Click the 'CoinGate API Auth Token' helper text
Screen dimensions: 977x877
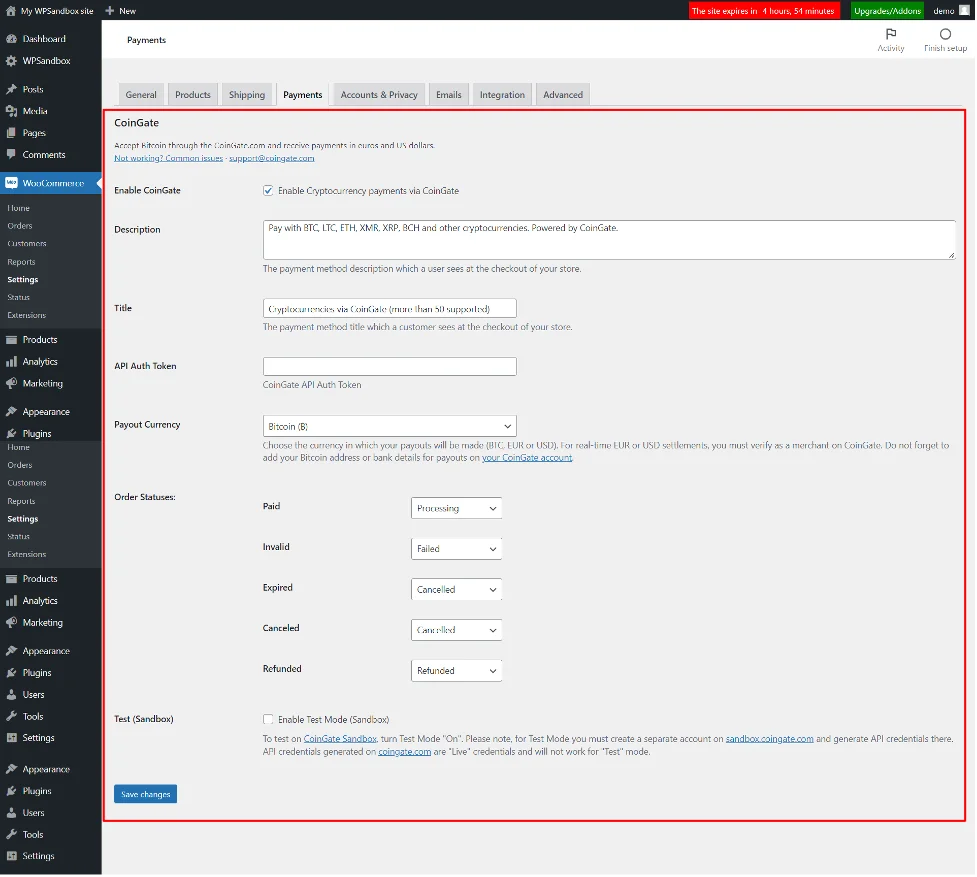click(312, 386)
